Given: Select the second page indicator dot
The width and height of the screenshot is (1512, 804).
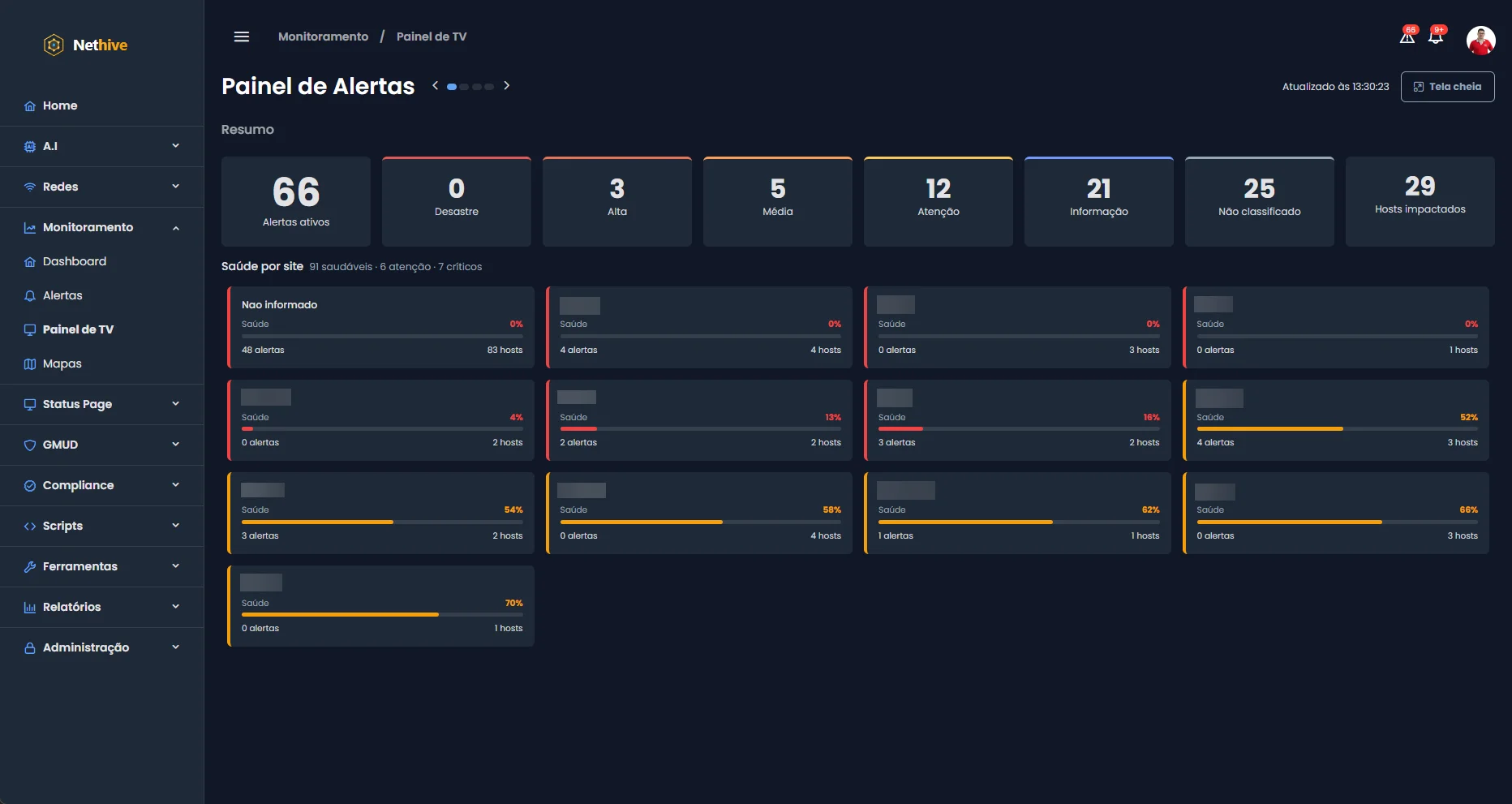Looking at the screenshot, I should point(464,87).
